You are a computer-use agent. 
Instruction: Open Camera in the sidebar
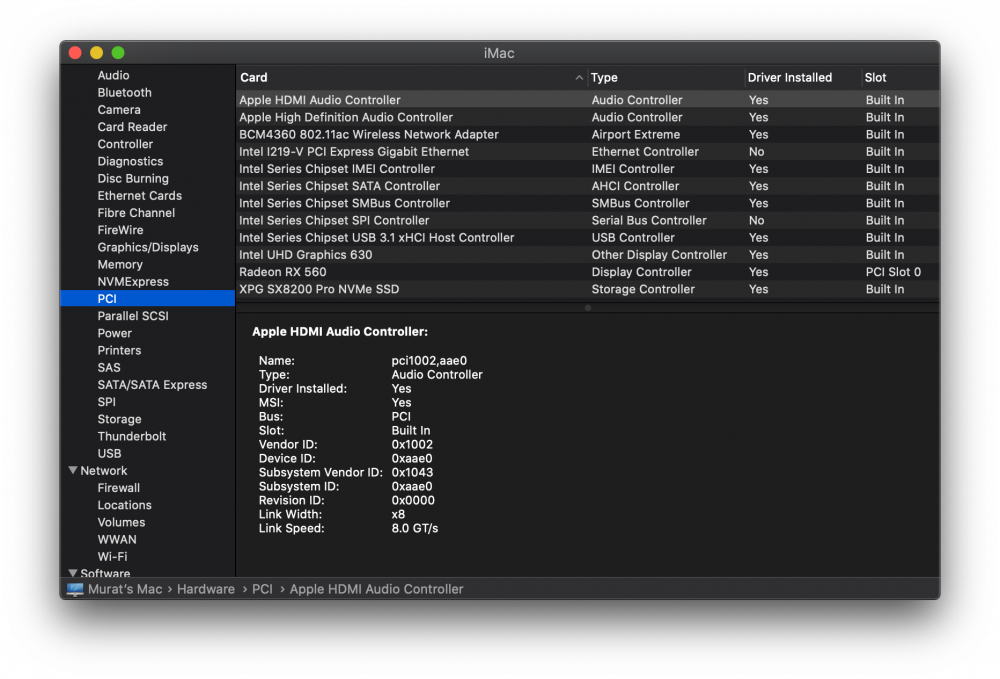tap(119, 110)
